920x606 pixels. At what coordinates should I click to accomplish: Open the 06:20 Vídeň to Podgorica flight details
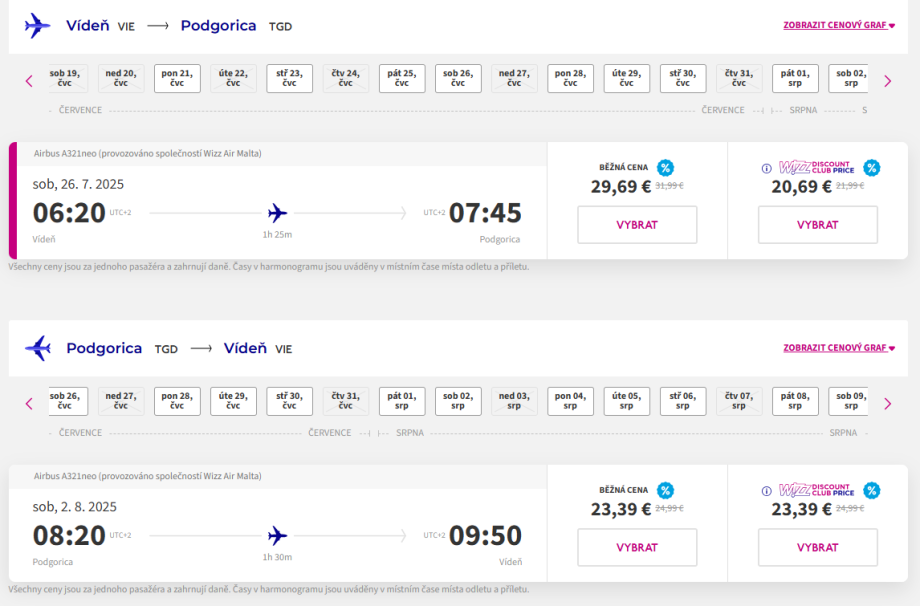(x=277, y=213)
